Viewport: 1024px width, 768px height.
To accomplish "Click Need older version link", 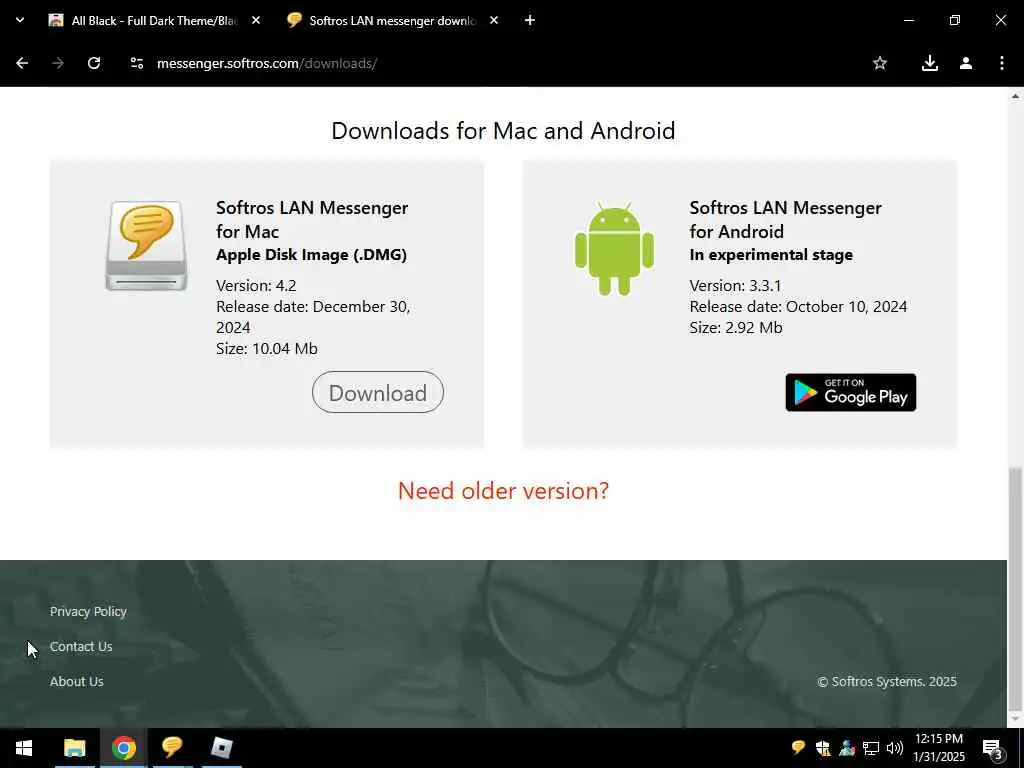I will (x=503, y=490).
